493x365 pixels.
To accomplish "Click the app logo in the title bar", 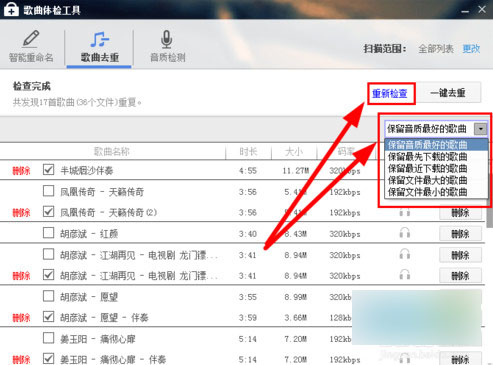I will coord(11,9).
